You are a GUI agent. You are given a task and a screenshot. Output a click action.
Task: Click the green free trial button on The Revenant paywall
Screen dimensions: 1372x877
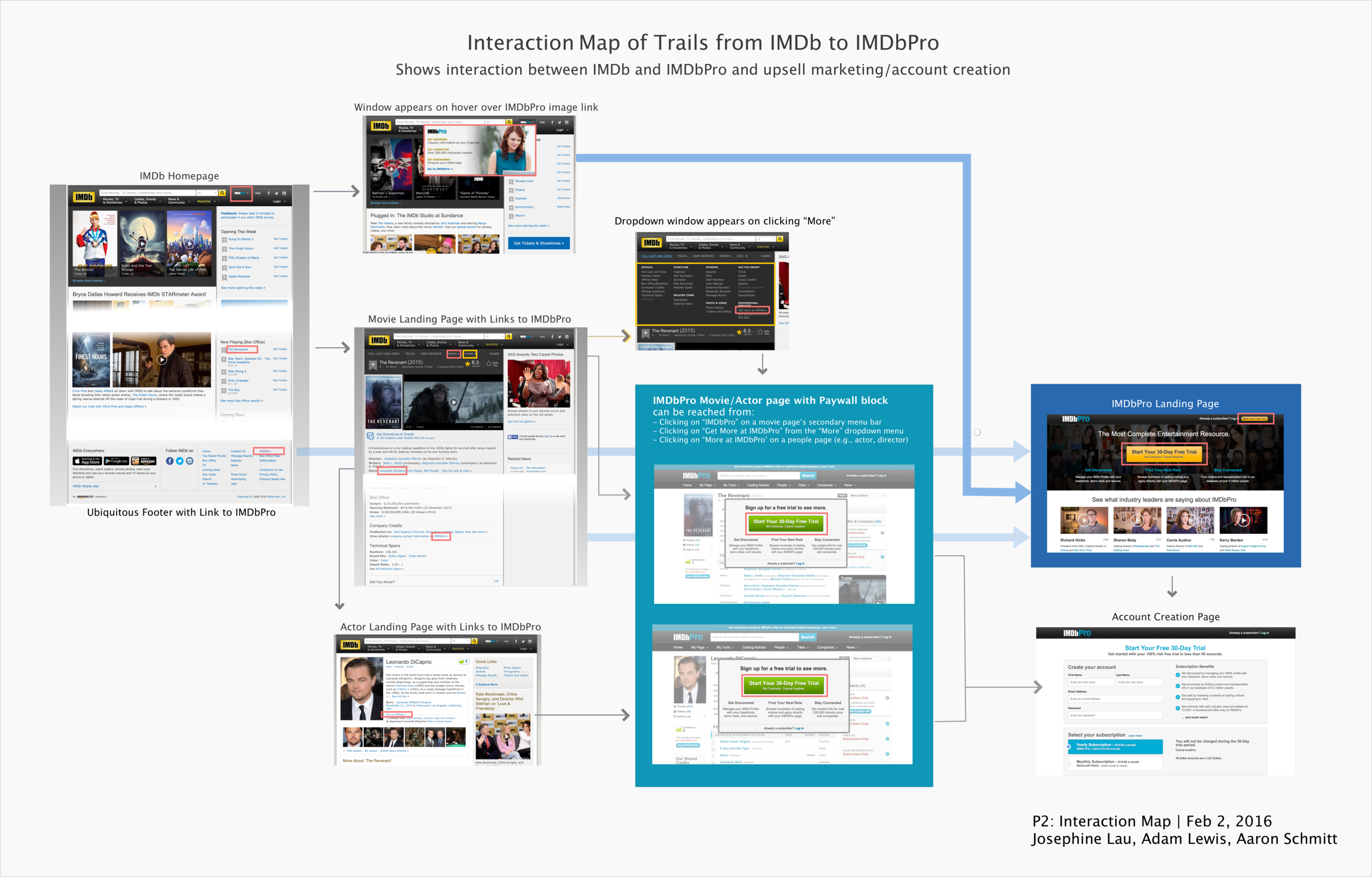[785, 523]
